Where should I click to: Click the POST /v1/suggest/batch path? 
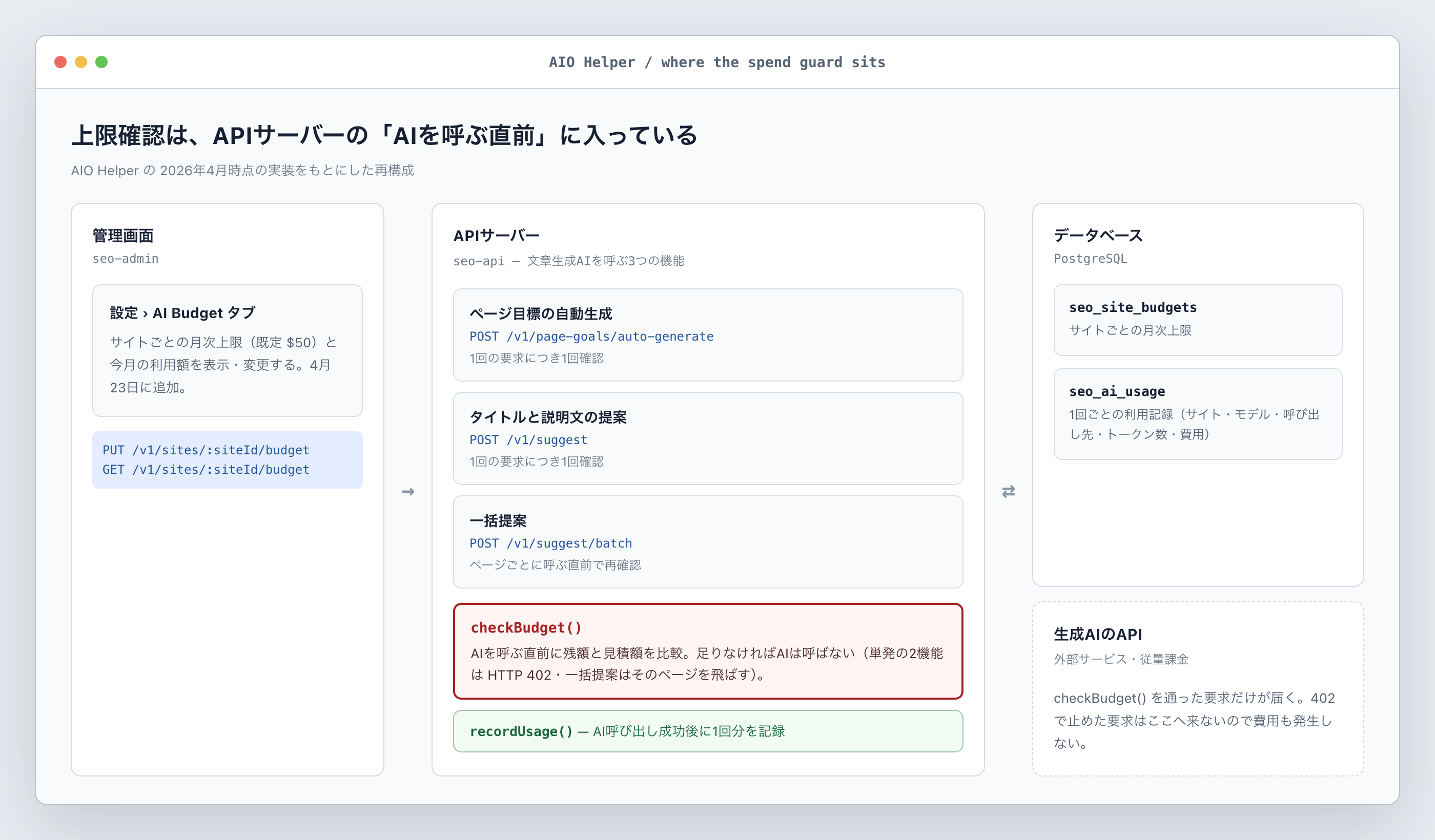[x=550, y=543]
